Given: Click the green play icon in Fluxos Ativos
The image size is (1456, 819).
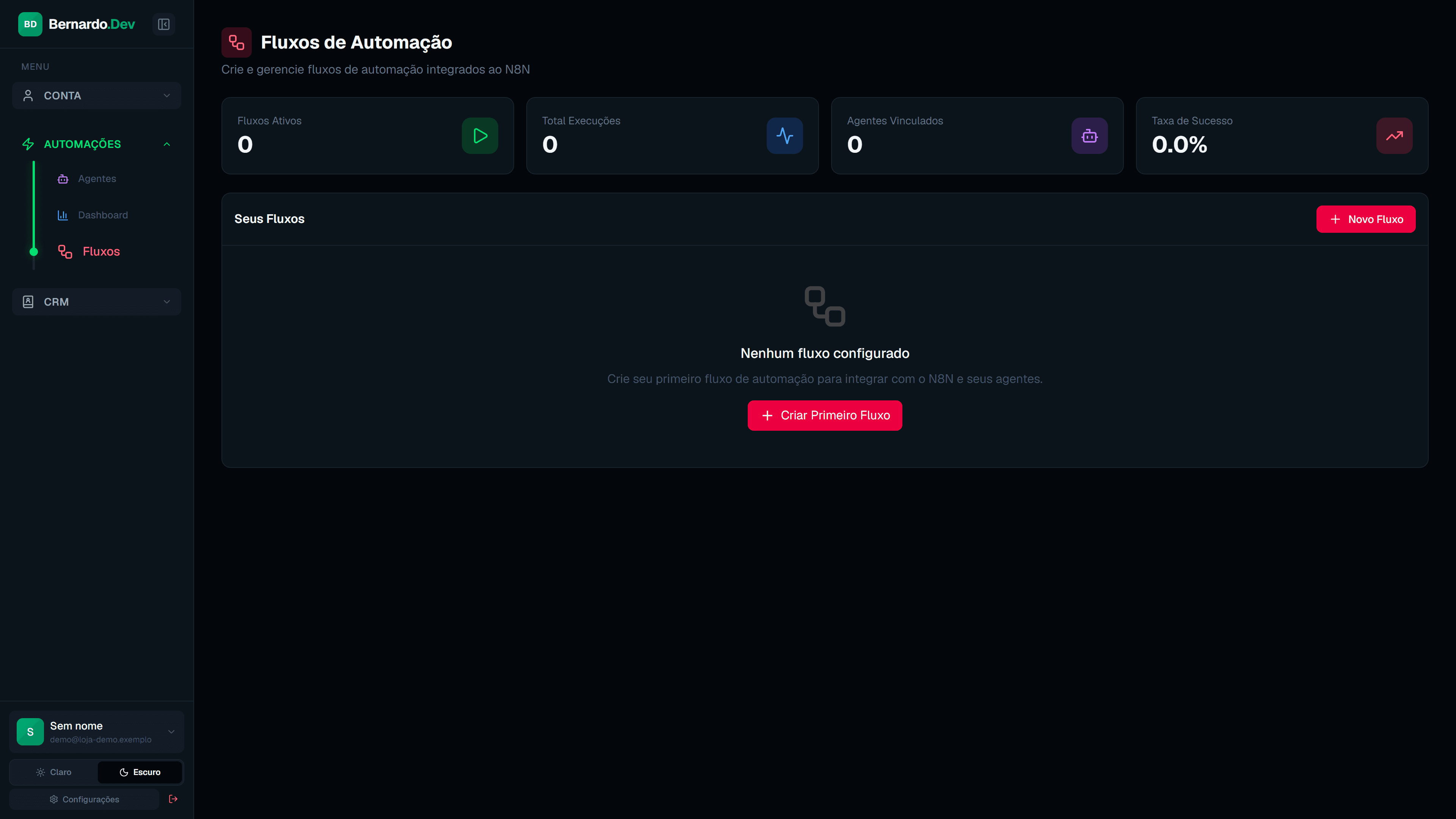Looking at the screenshot, I should (x=480, y=136).
